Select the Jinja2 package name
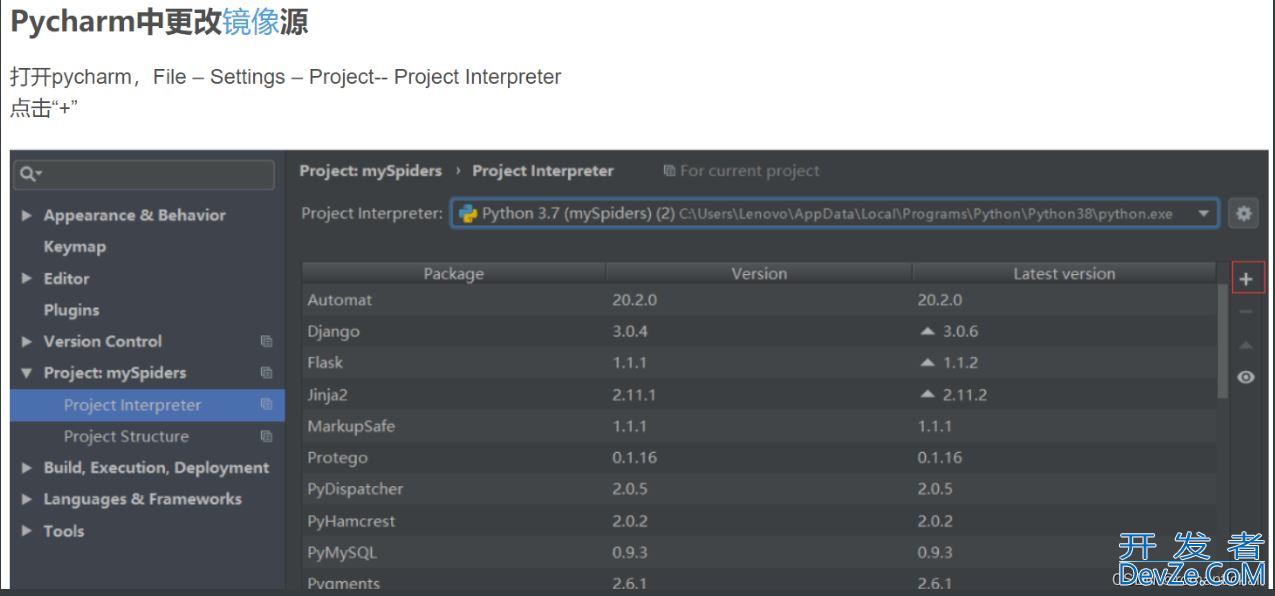 click(328, 395)
